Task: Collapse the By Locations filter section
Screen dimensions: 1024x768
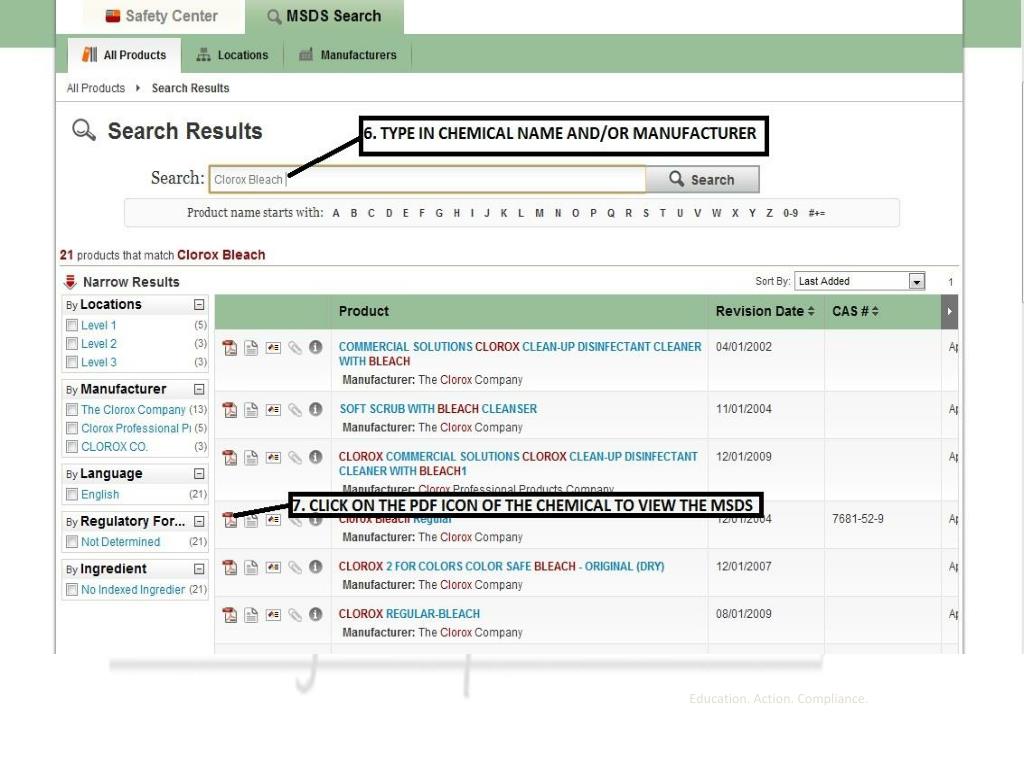Action: 199,305
